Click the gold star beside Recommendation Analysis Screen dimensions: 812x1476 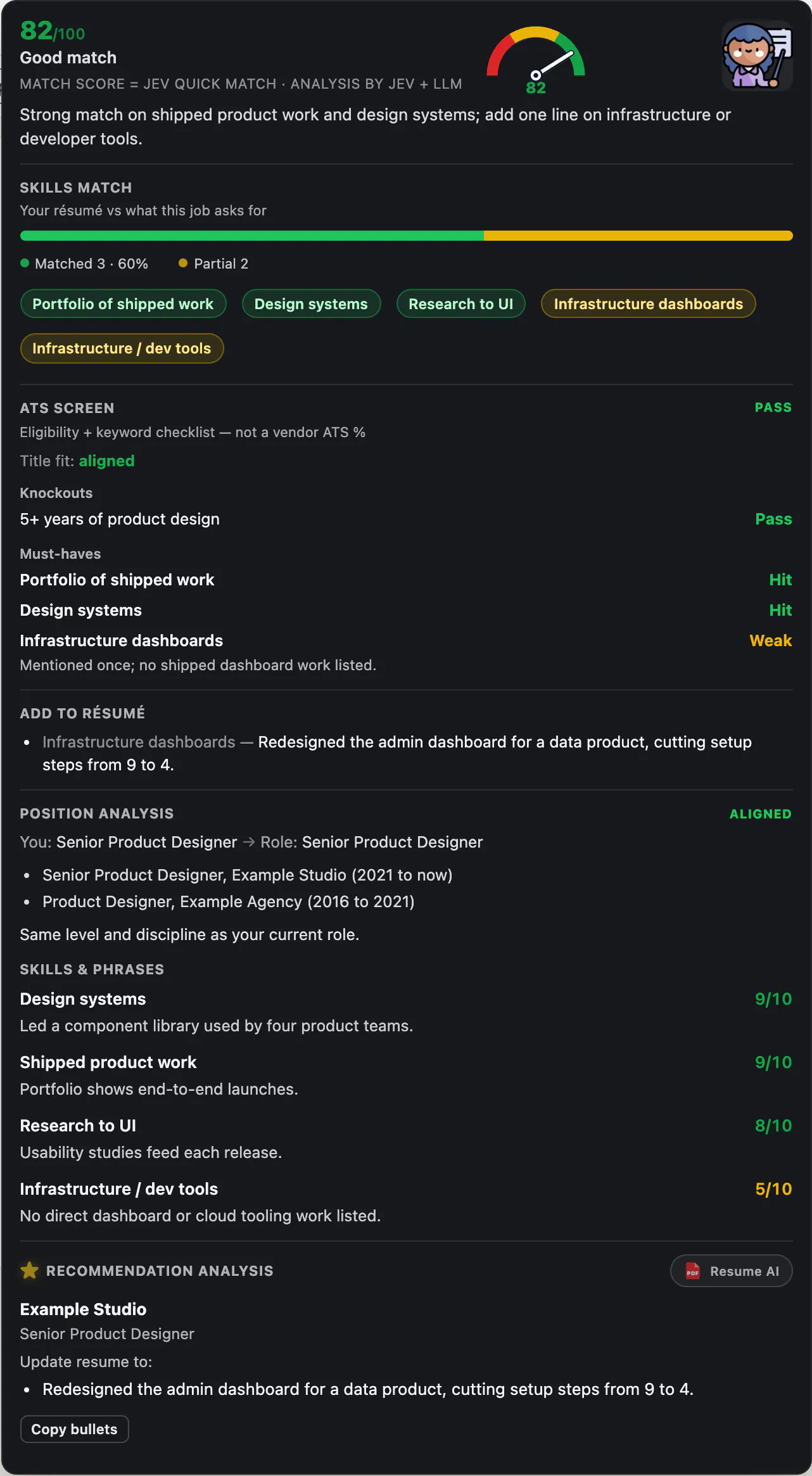tap(29, 1271)
